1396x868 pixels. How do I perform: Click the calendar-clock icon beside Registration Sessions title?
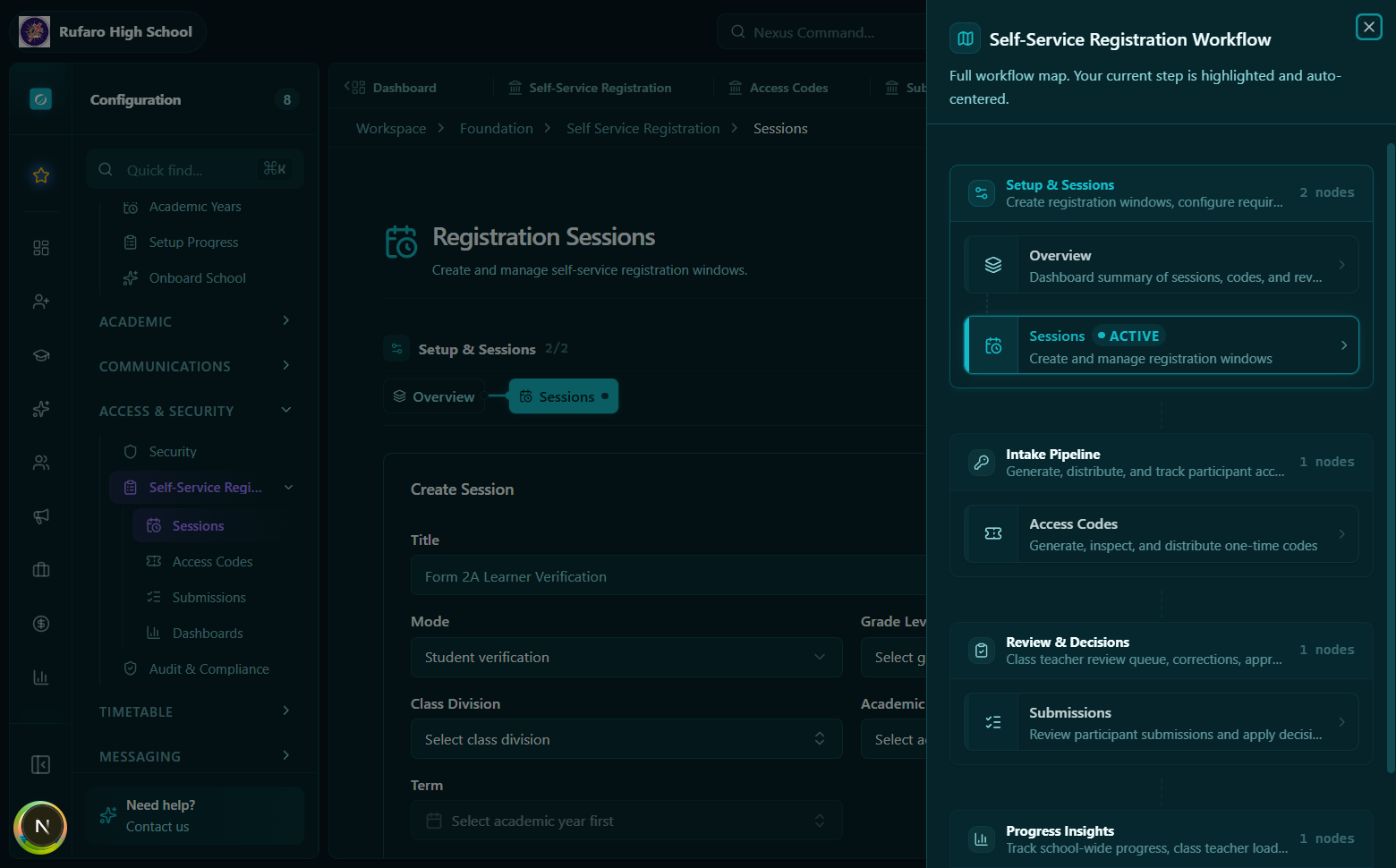401,242
